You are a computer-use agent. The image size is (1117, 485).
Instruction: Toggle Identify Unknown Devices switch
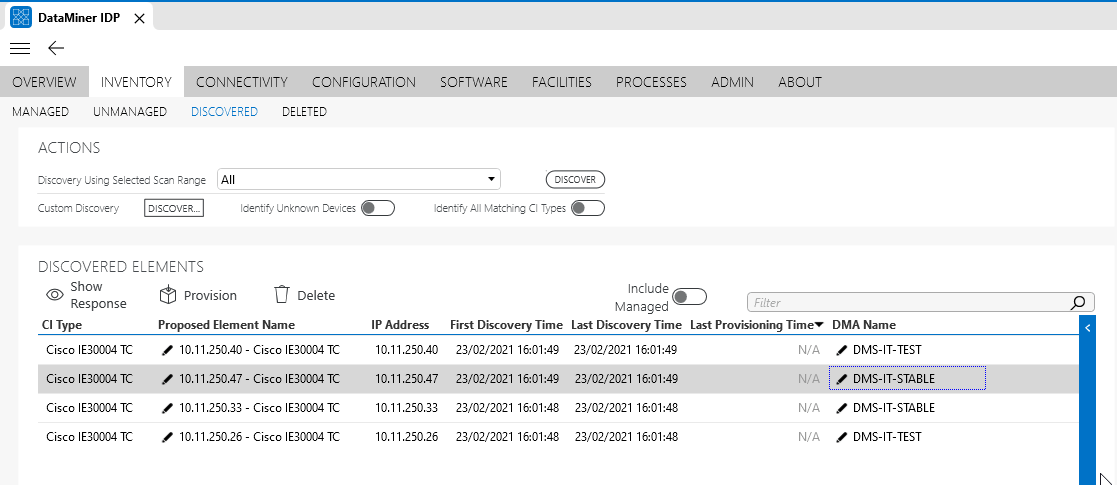point(378,208)
